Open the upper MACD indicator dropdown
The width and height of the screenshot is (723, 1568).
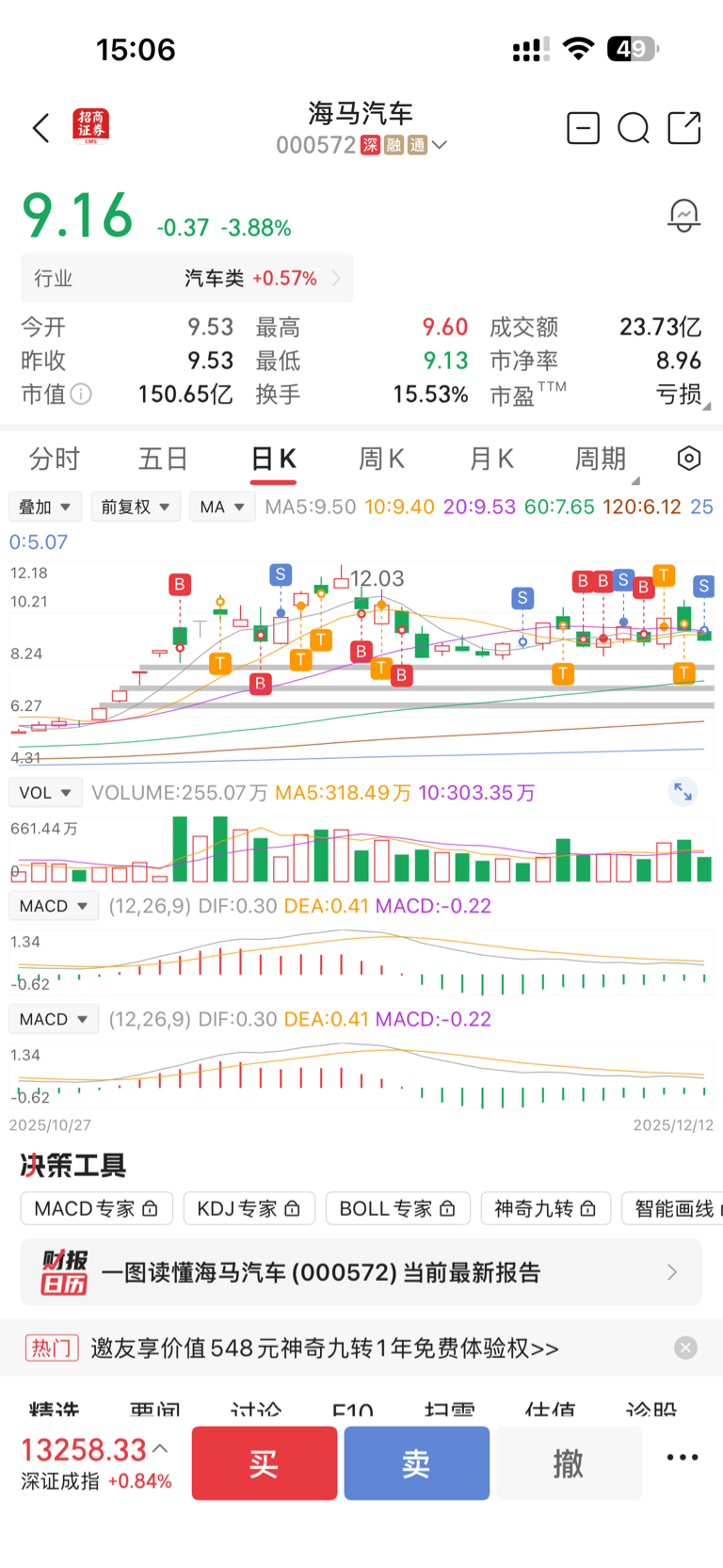54,906
